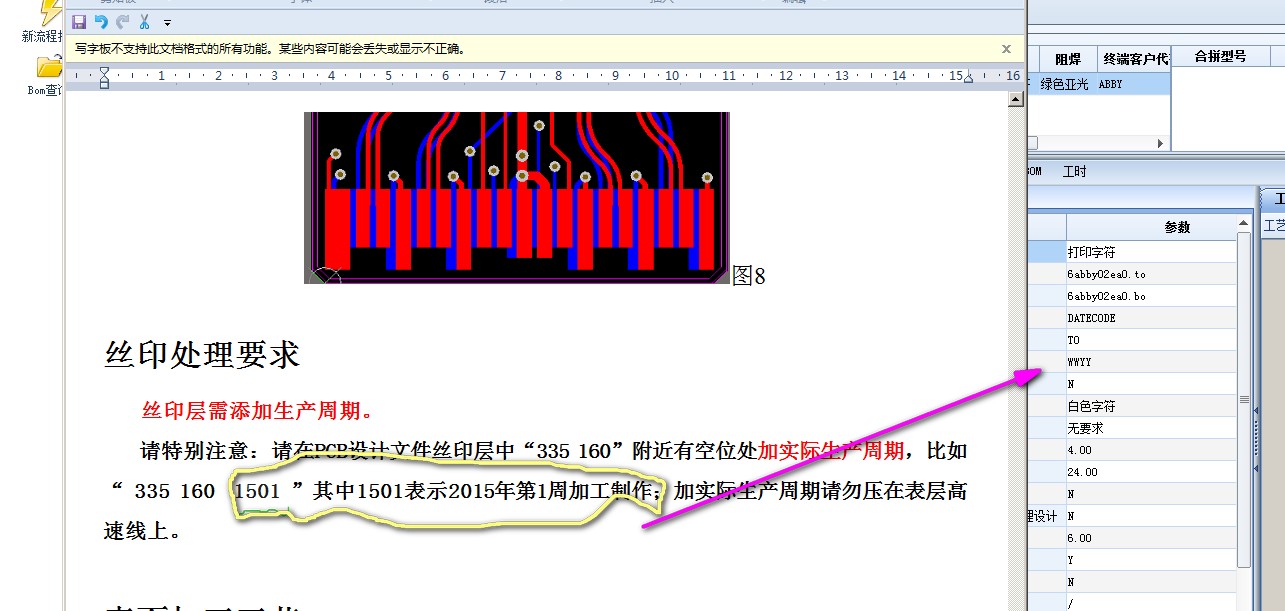Click the parameter list scrollbar thumb
The height and width of the screenshot is (611, 1285).
pyautogui.click(x=1244, y=400)
